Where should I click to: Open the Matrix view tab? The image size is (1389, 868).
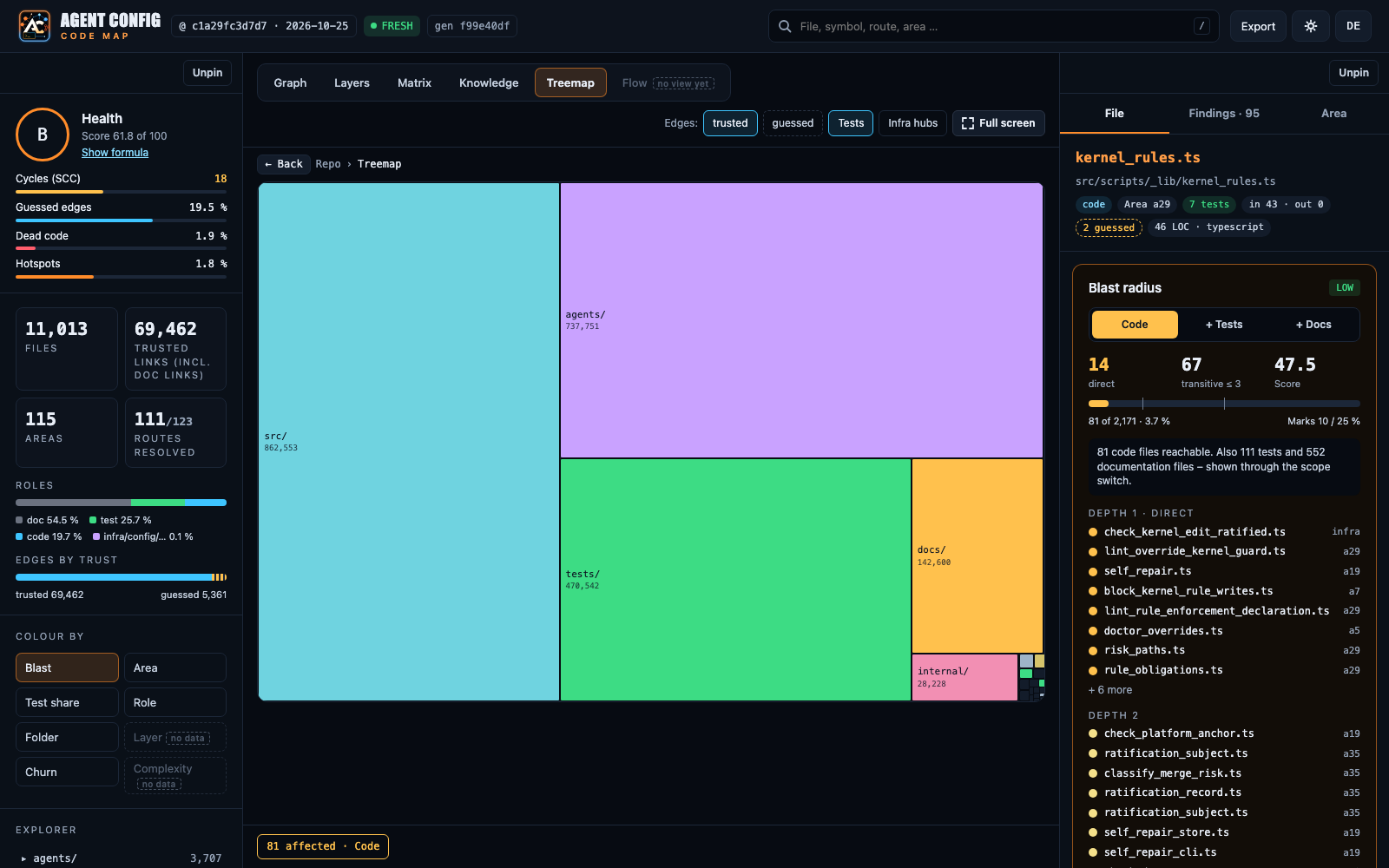[414, 83]
